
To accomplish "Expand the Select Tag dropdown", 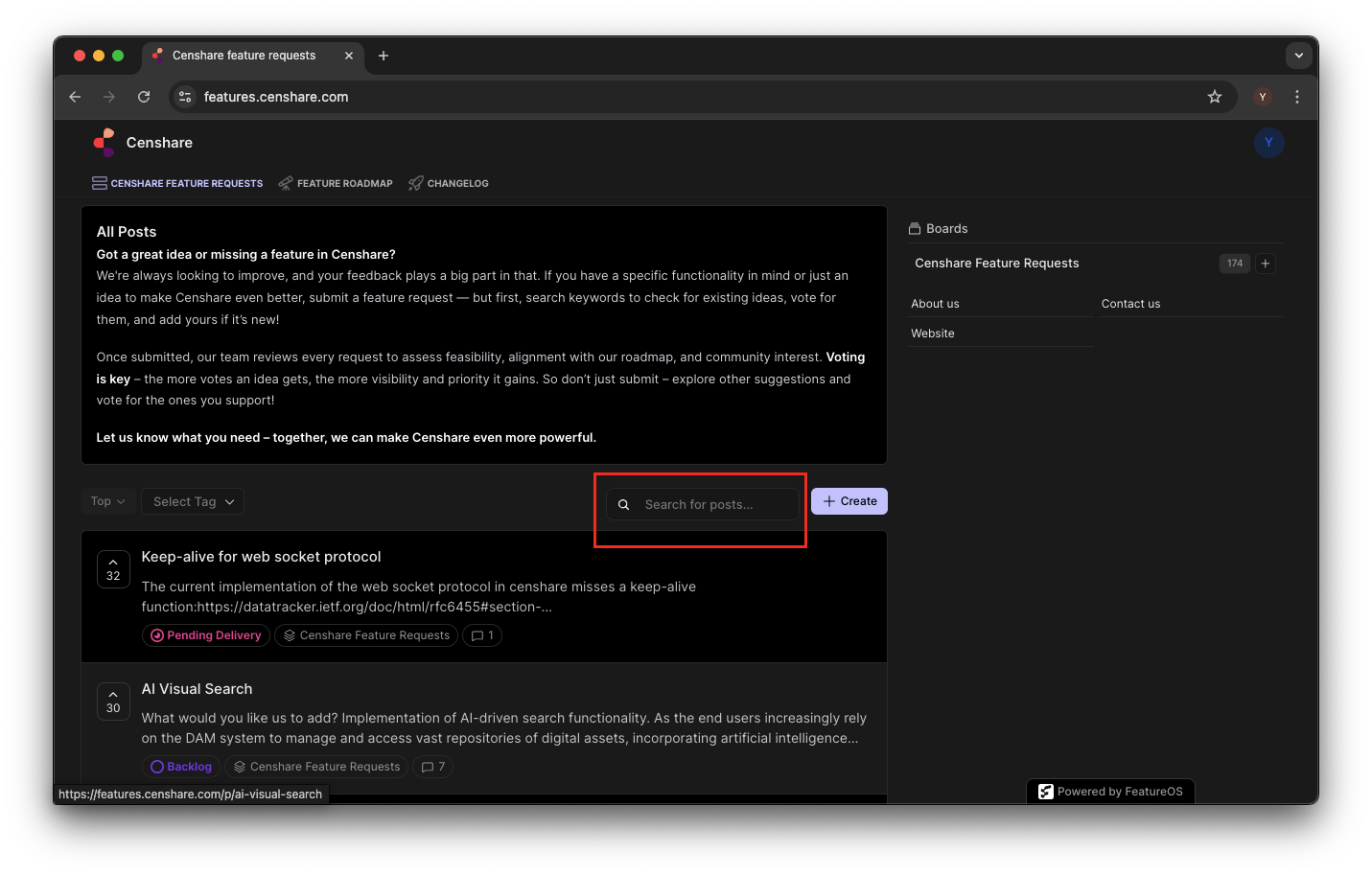I will click(x=192, y=500).
